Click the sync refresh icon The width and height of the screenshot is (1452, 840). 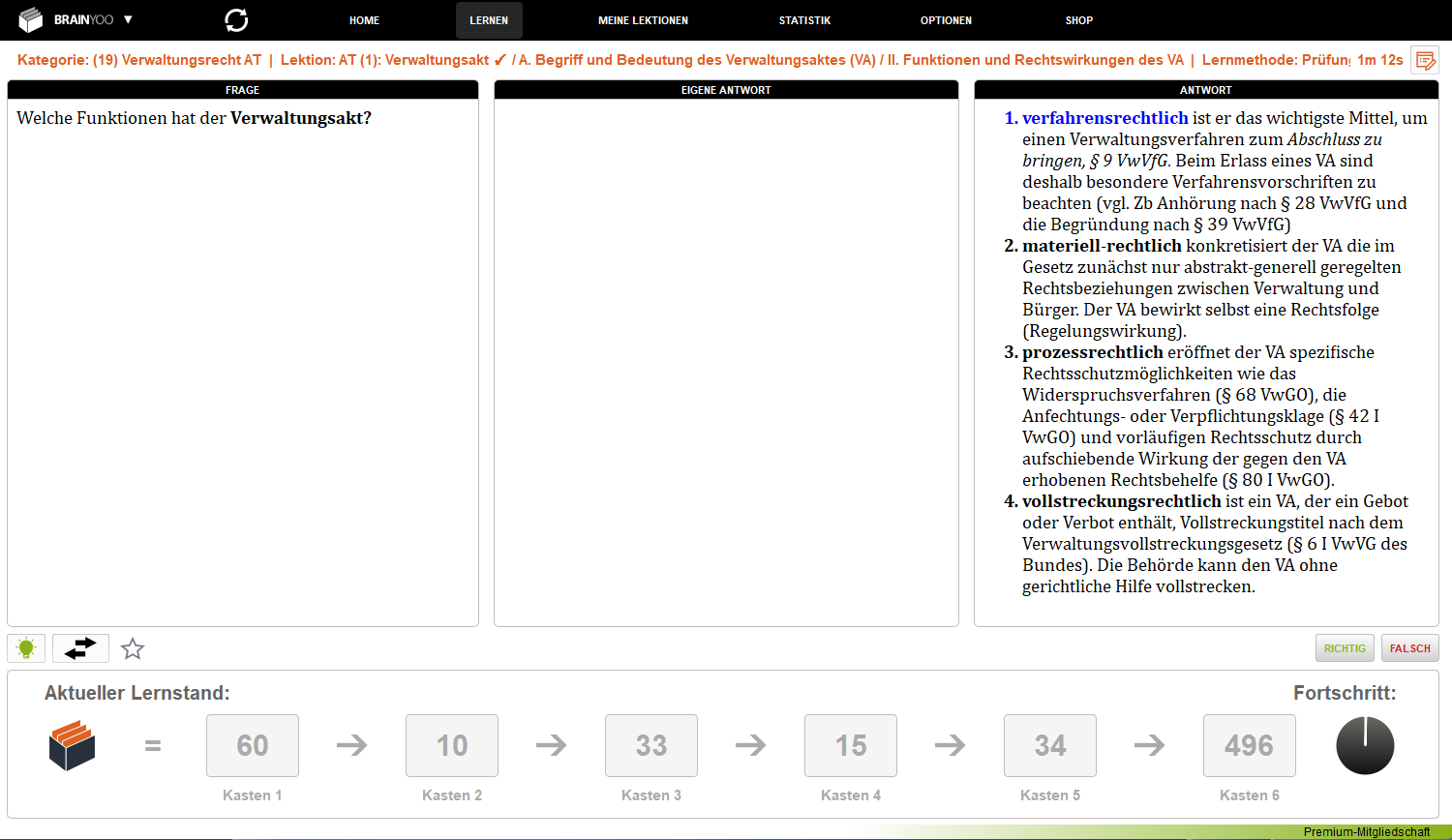[x=236, y=20]
